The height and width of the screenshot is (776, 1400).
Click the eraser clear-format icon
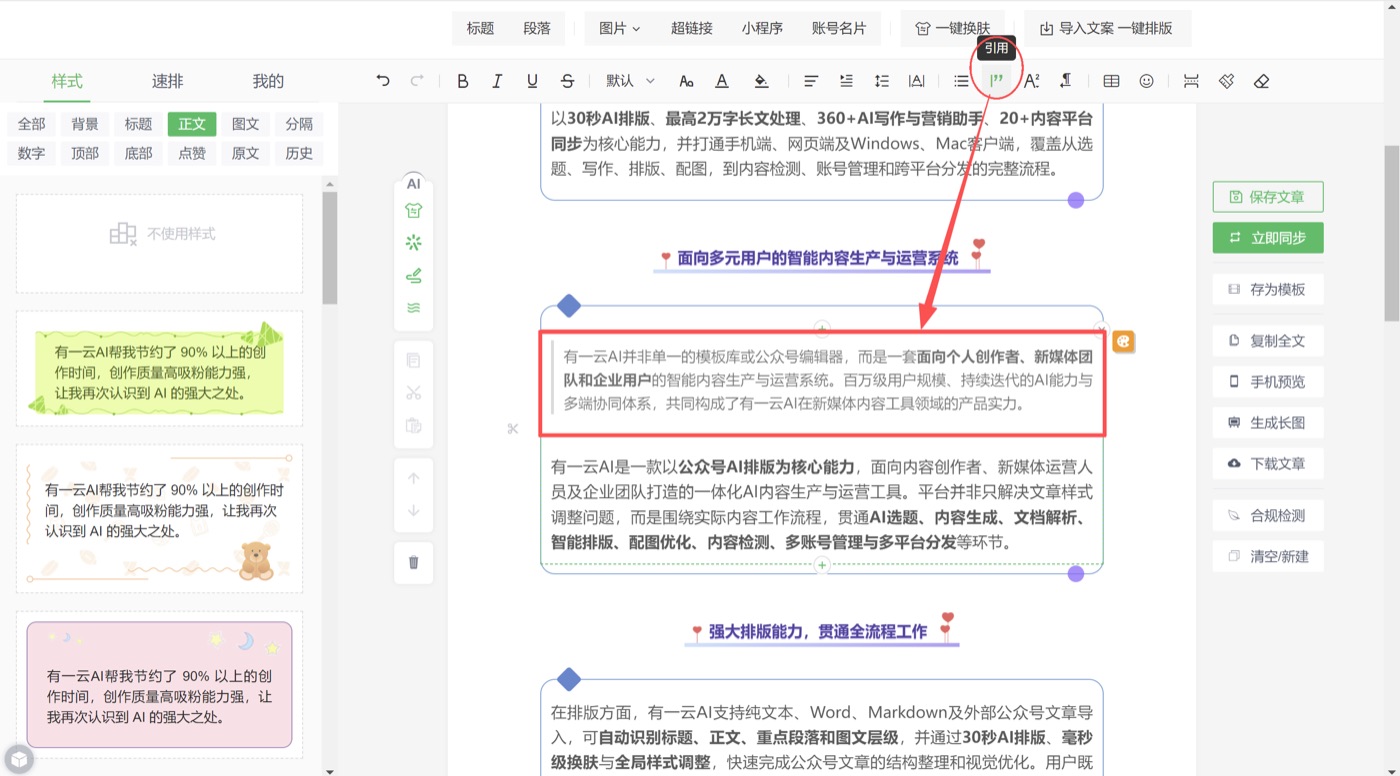tap(1261, 81)
